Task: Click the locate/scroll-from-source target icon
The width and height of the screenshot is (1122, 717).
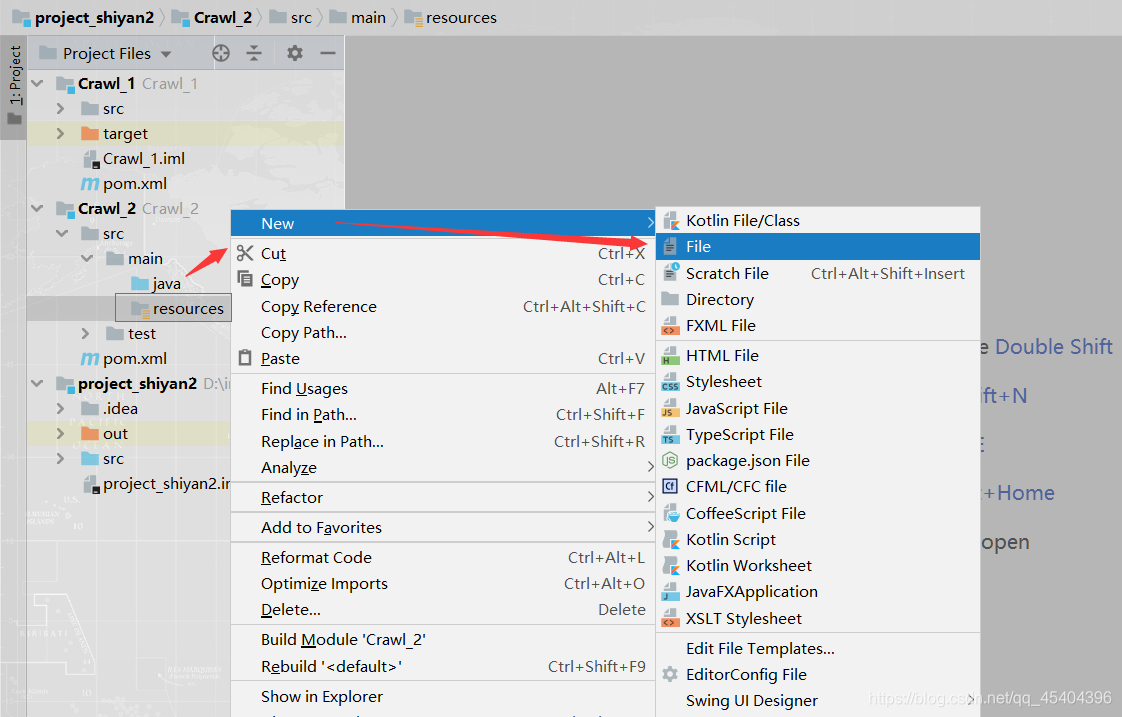Action: coord(221,53)
